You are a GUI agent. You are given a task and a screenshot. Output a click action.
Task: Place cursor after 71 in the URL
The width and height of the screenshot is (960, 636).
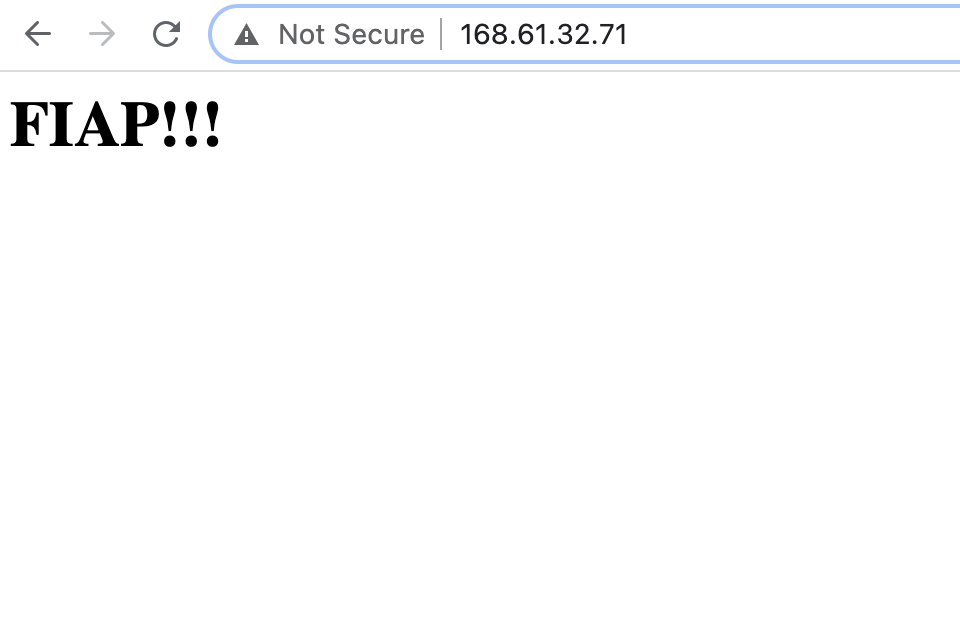click(x=629, y=34)
